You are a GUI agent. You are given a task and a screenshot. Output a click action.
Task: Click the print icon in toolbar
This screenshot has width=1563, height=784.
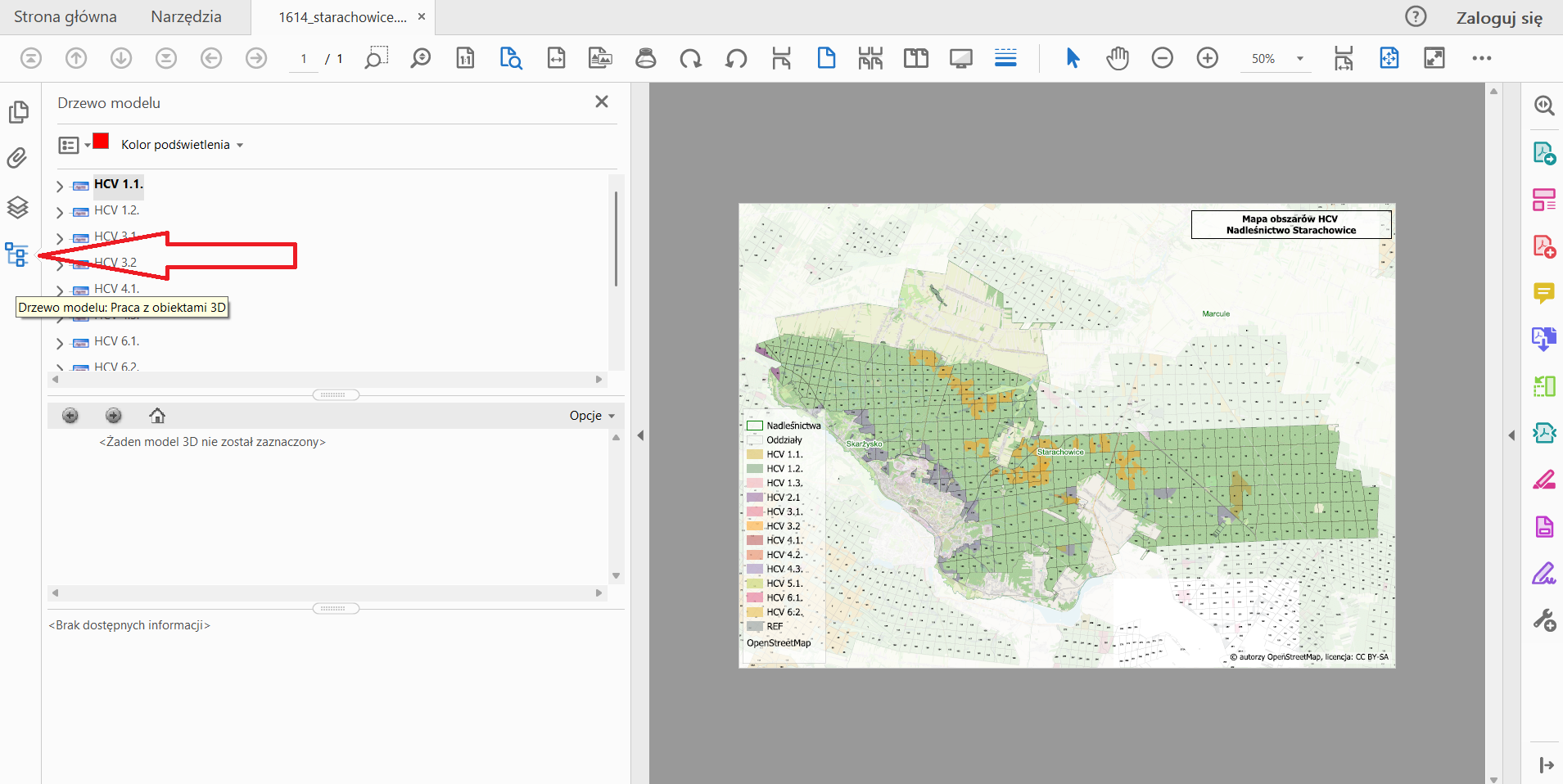coord(646,58)
